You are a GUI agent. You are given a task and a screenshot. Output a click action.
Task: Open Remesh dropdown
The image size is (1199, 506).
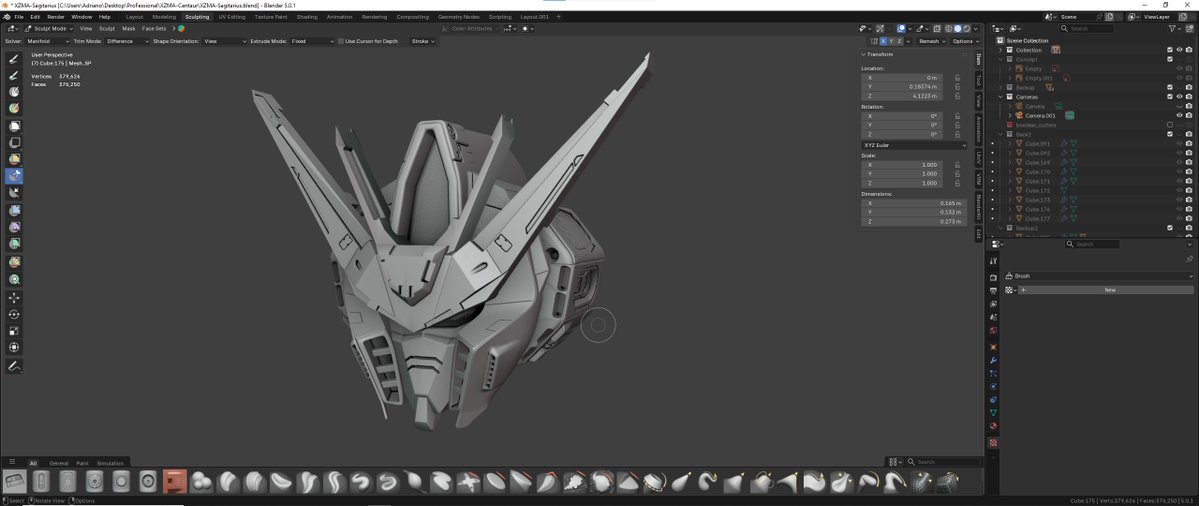pyautogui.click(x=931, y=41)
